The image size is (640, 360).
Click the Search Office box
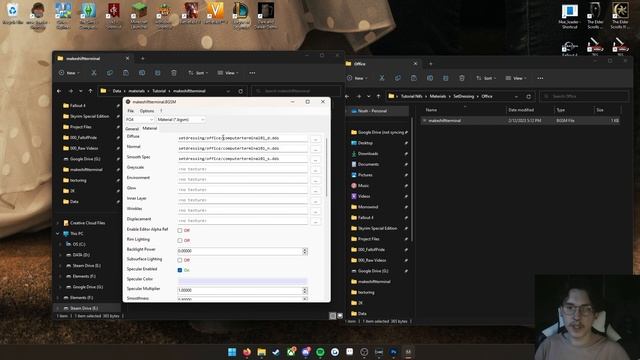(584, 96)
